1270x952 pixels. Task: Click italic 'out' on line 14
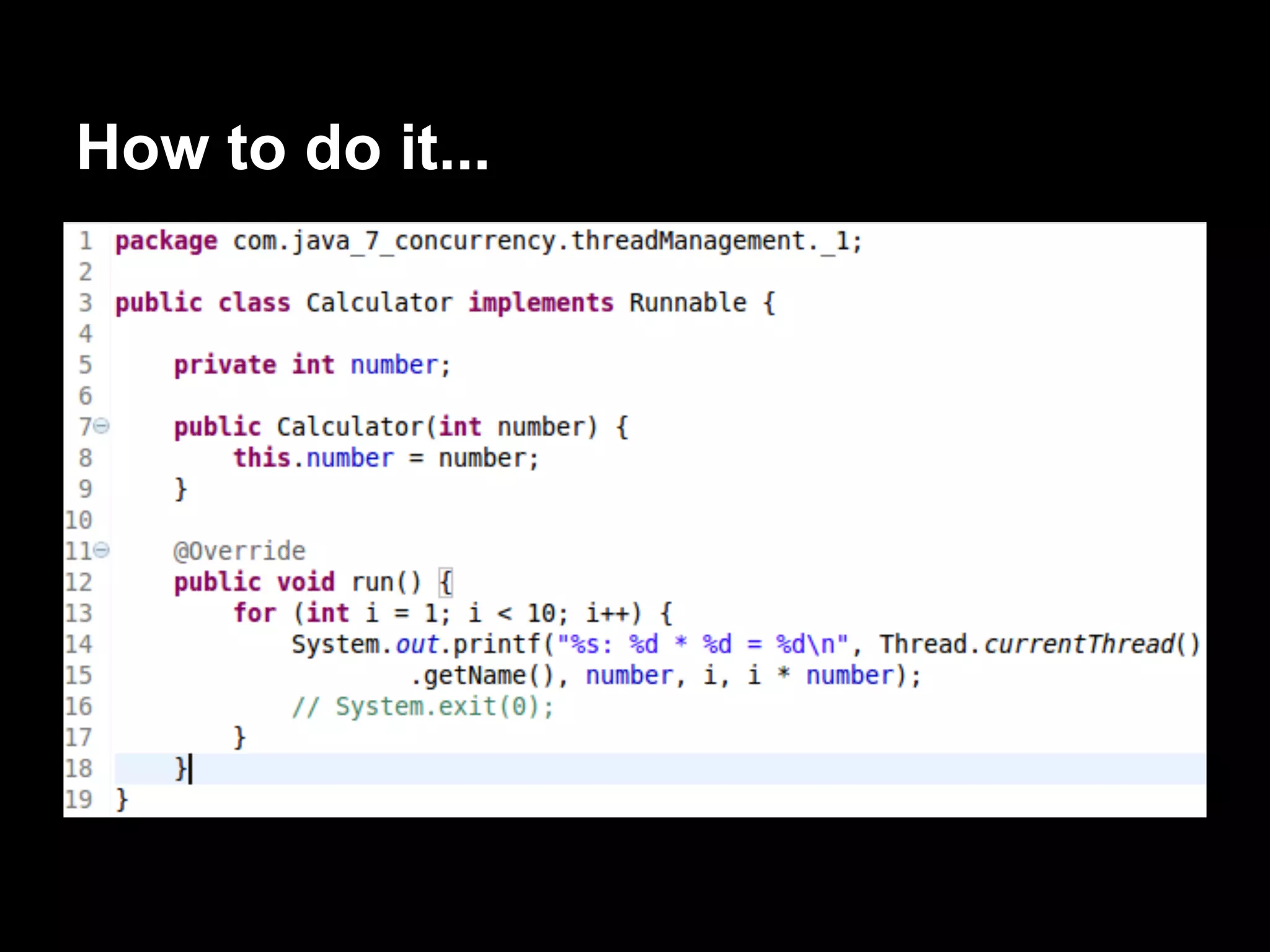pyautogui.click(x=417, y=645)
